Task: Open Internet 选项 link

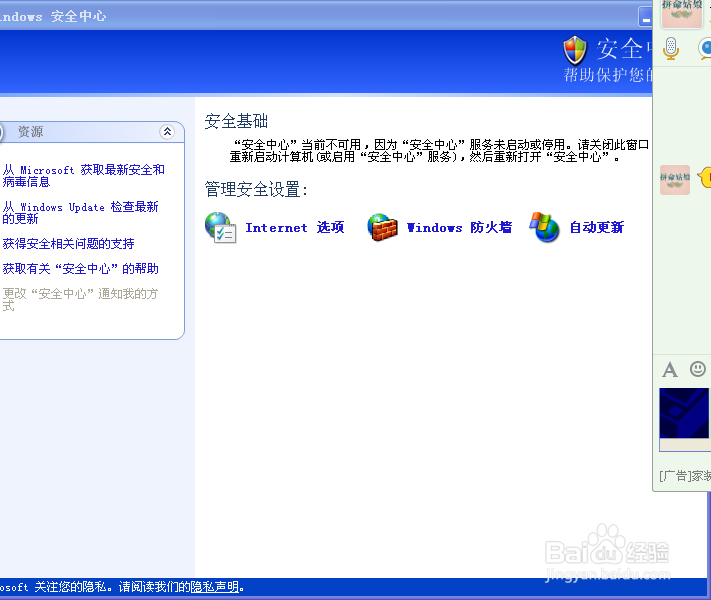Action: [x=295, y=227]
